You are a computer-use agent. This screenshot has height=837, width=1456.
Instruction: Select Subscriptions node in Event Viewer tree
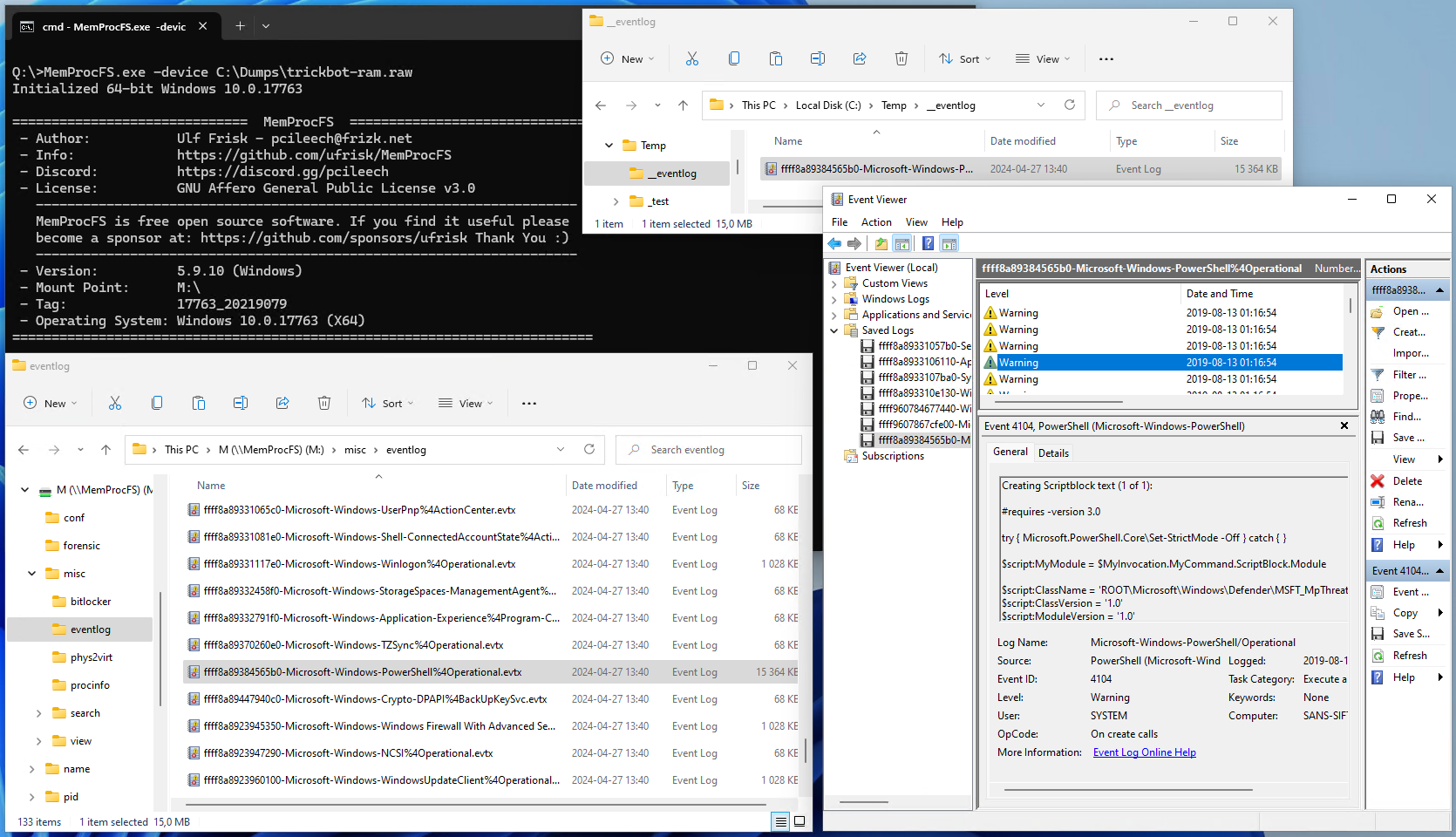[893, 456]
